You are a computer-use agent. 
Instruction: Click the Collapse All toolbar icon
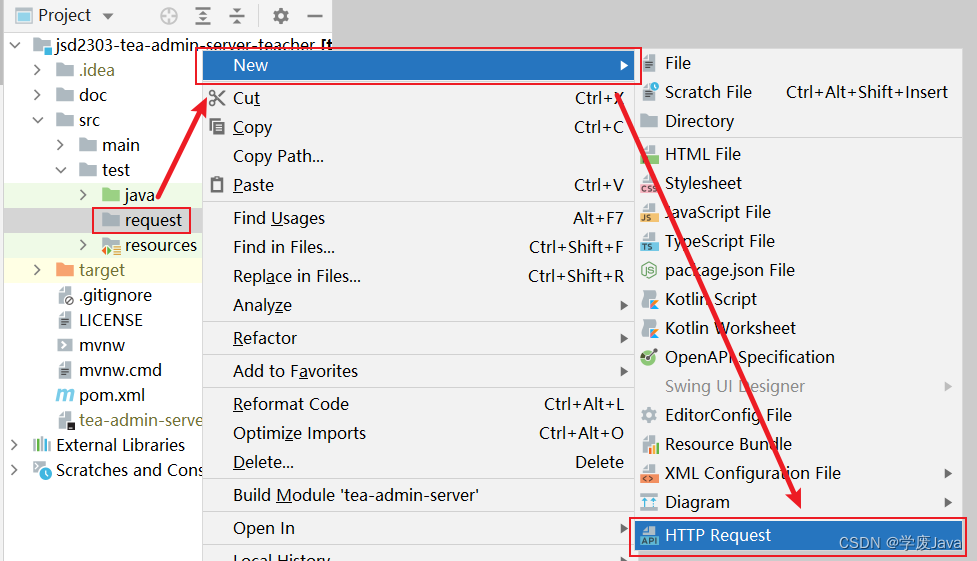tap(237, 16)
